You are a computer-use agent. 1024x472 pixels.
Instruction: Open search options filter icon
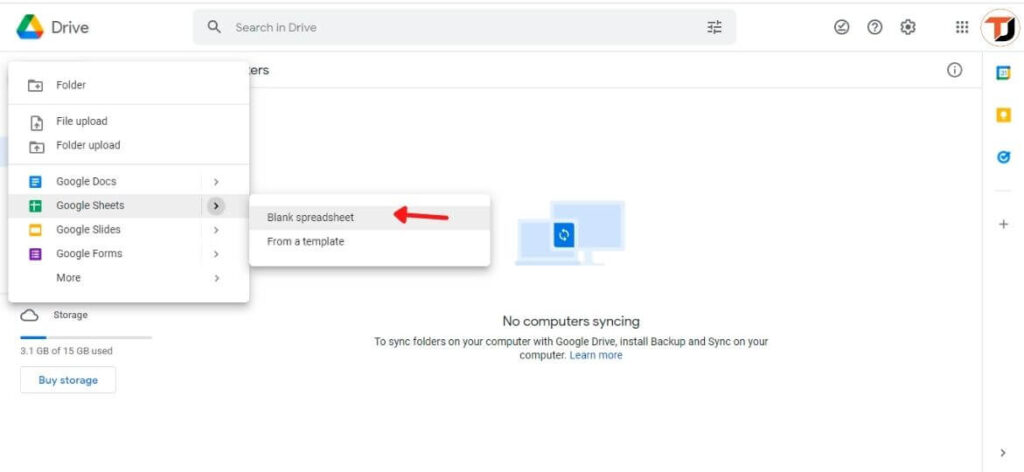click(714, 28)
